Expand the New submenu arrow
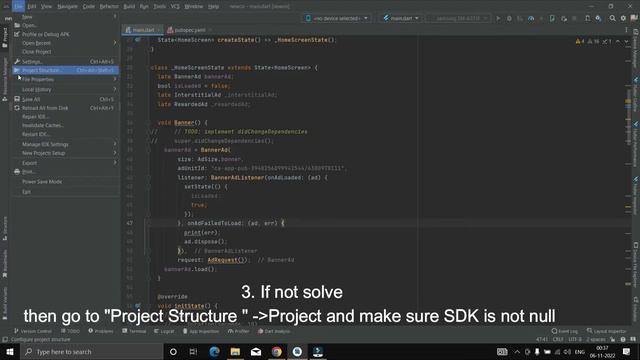640x360 pixels. click(115, 17)
